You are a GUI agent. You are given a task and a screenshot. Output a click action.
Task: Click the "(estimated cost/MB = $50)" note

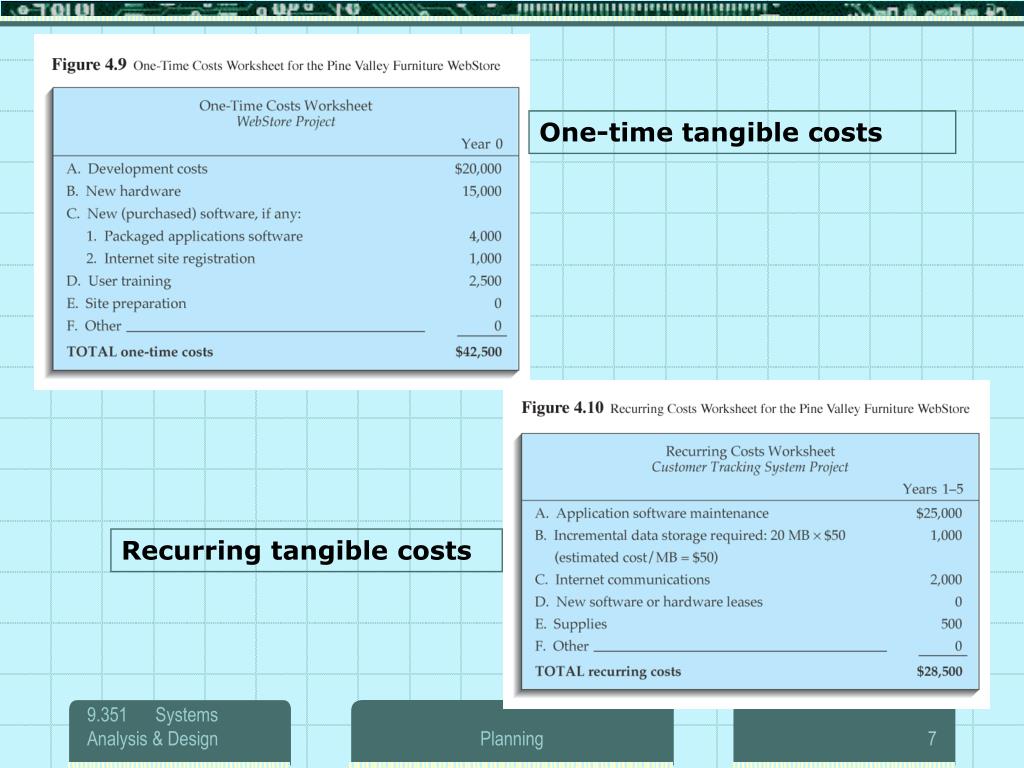[636, 557]
